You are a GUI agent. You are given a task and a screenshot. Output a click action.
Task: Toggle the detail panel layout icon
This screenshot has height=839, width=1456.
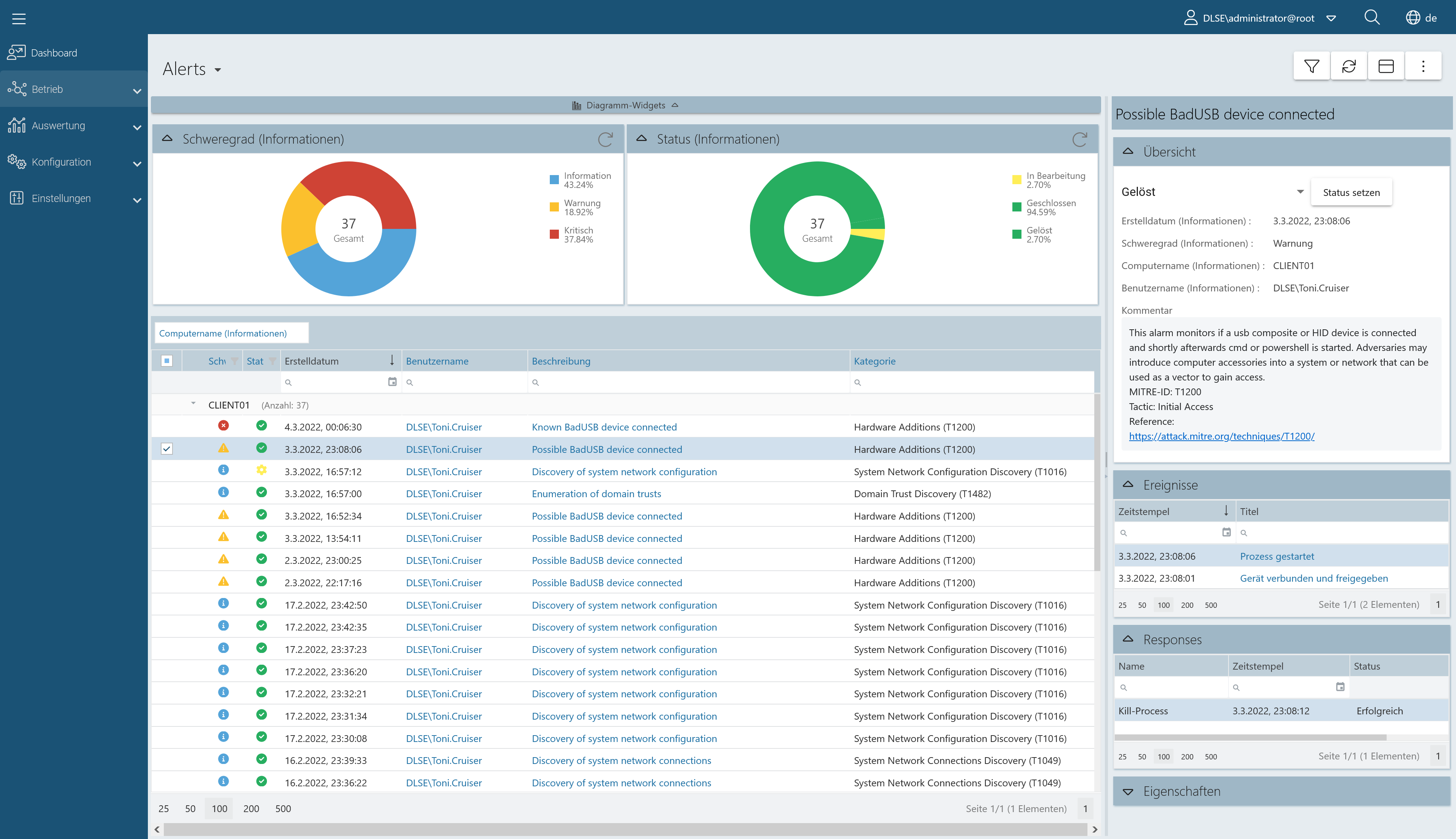click(x=1386, y=66)
